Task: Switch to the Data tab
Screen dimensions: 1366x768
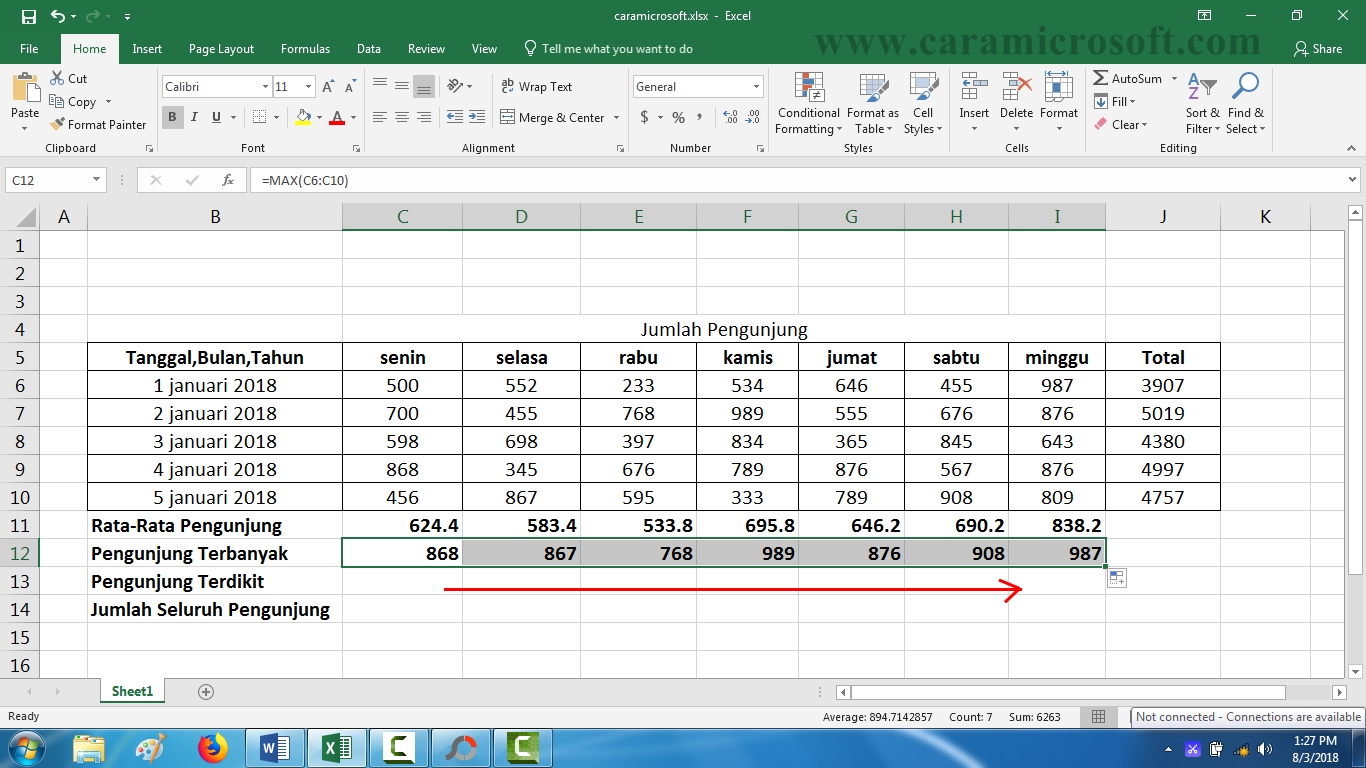Action: tap(369, 49)
